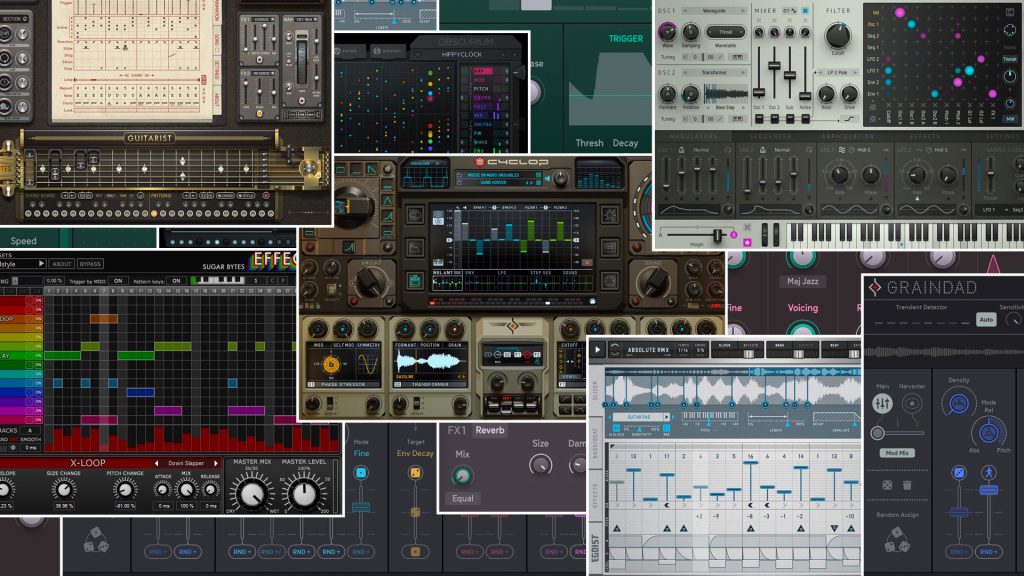1024x576 pixels.
Task: Select the Harvester circular icon
Action: pos(912,404)
